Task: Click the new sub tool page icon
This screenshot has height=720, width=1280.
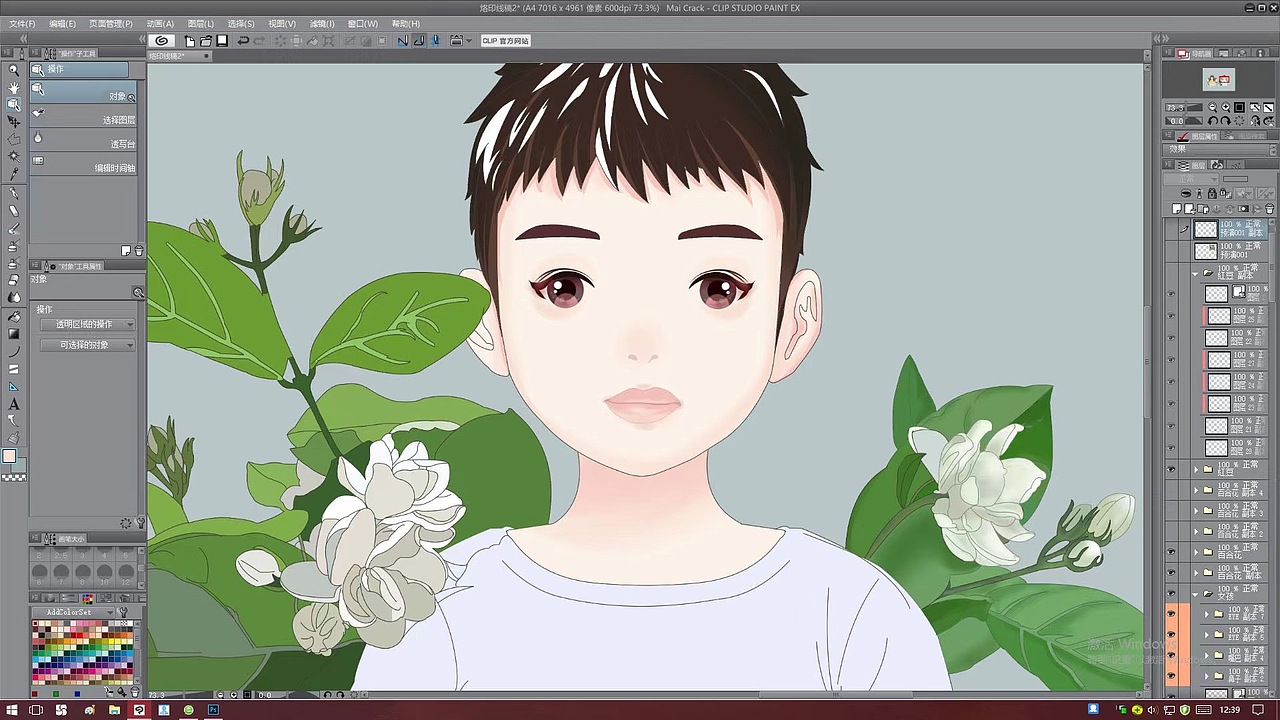Action: click(x=126, y=251)
